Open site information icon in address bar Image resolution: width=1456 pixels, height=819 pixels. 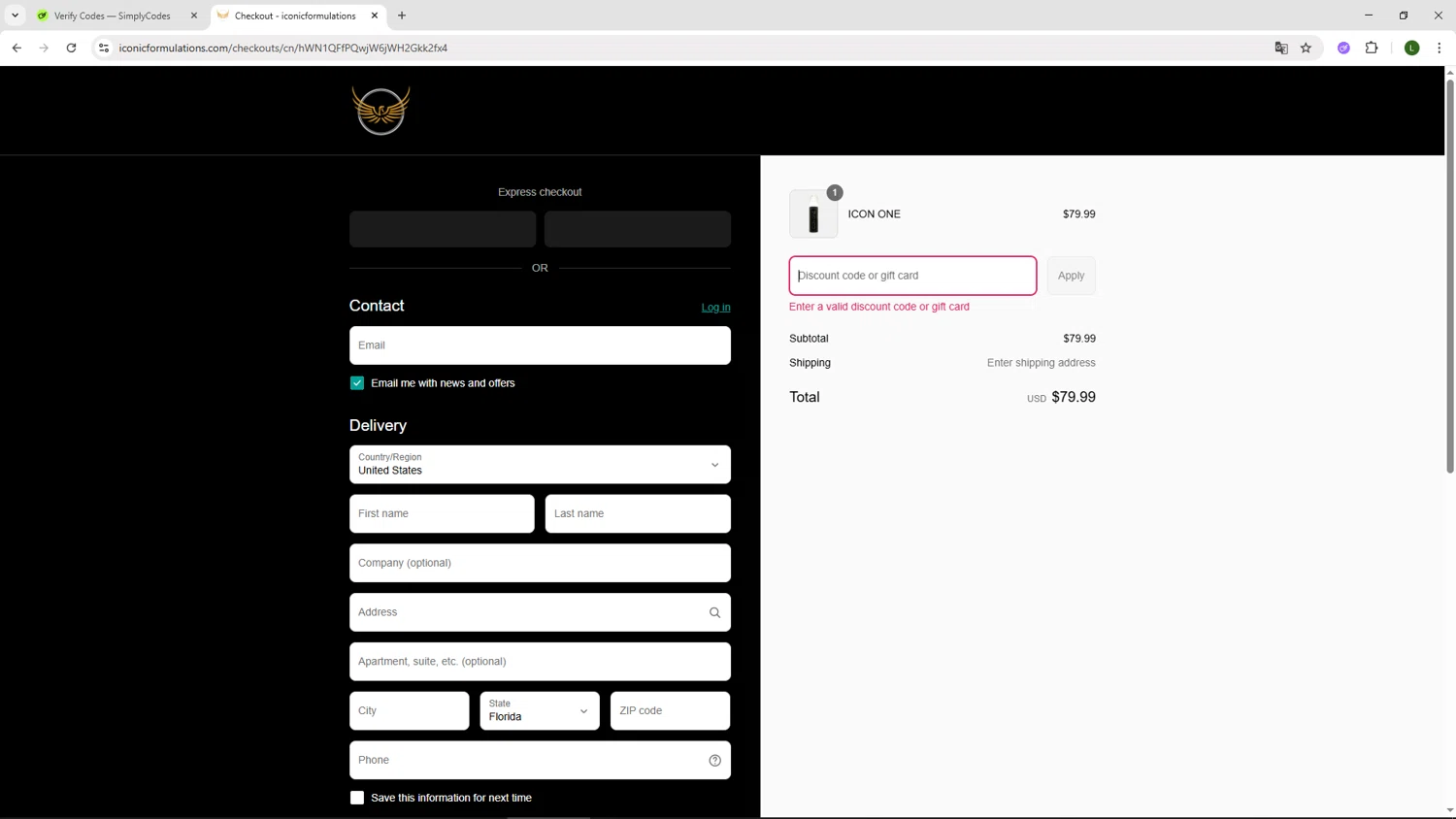click(104, 48)
